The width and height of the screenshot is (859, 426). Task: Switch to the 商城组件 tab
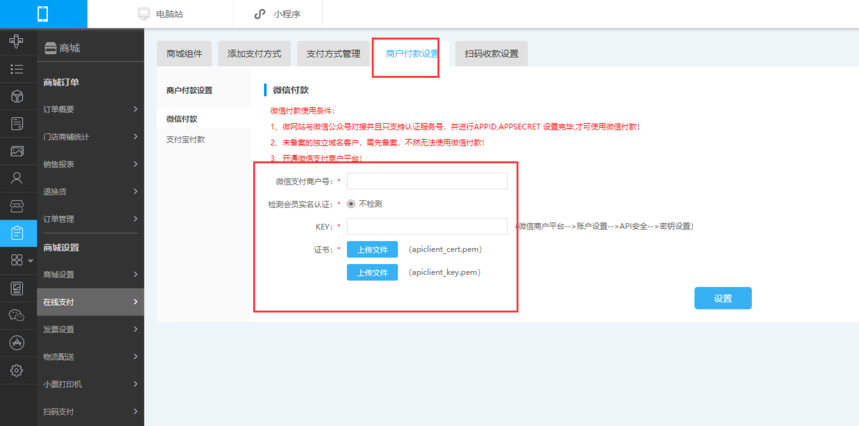185,54
